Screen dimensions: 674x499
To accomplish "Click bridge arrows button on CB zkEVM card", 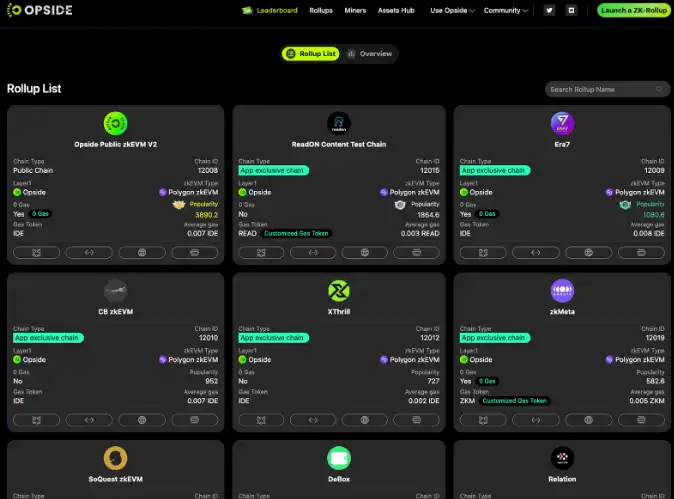I will pos(89,420).
